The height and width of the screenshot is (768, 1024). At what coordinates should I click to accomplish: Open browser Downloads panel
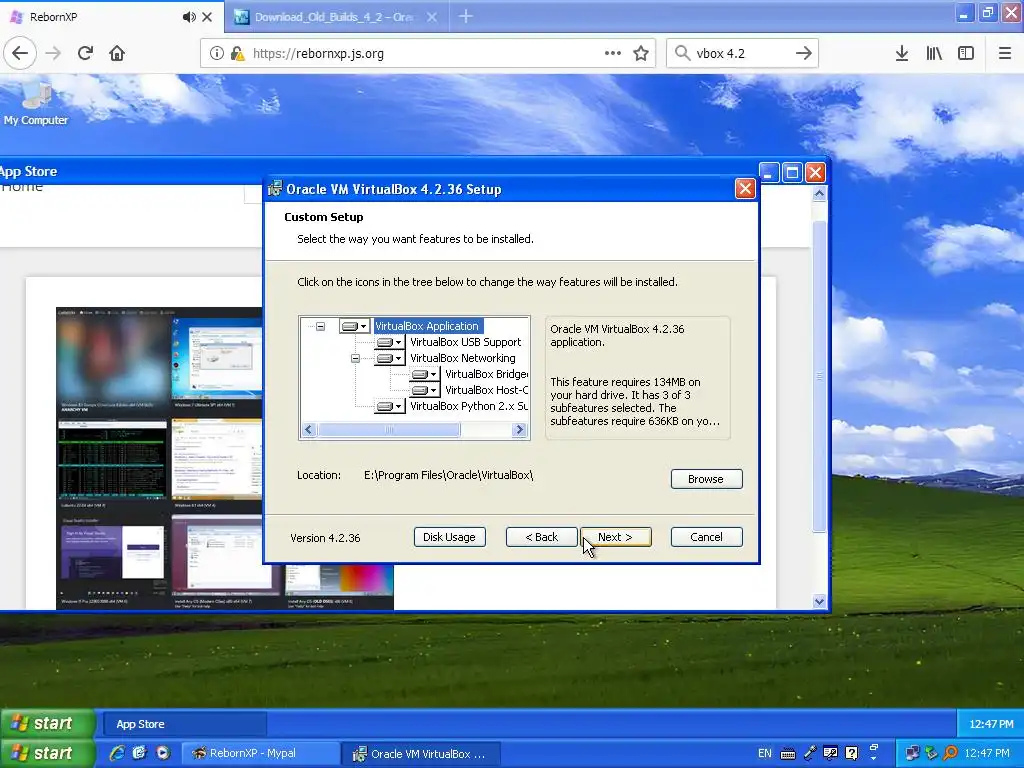[x=902, y=54]
